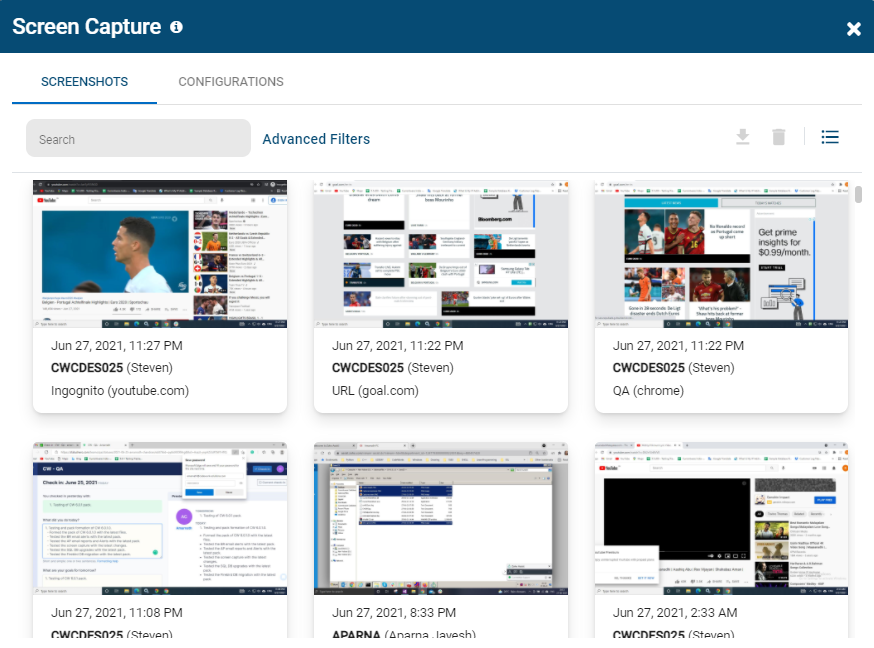Delete screenshots using the trash icon
The height and width of the screenshot is (648, 874).
[x=779, y=137]
